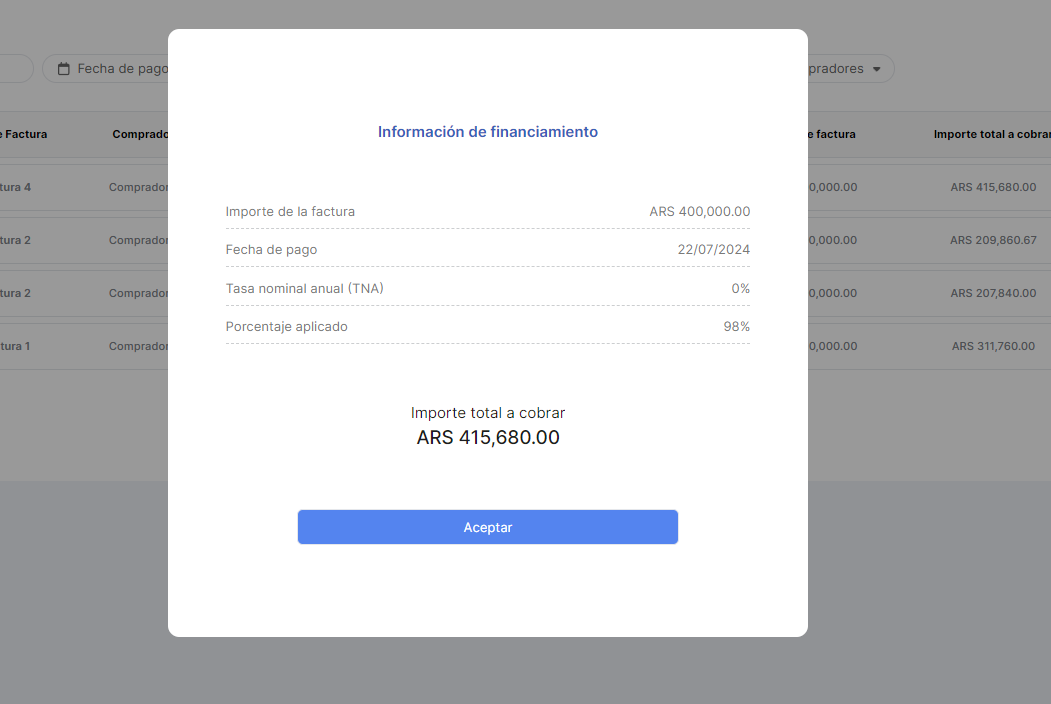This screenshot has height=704, width=1051.
Task: Click the Aceptar button in the dialog
Action: click(x=487, y=527)
